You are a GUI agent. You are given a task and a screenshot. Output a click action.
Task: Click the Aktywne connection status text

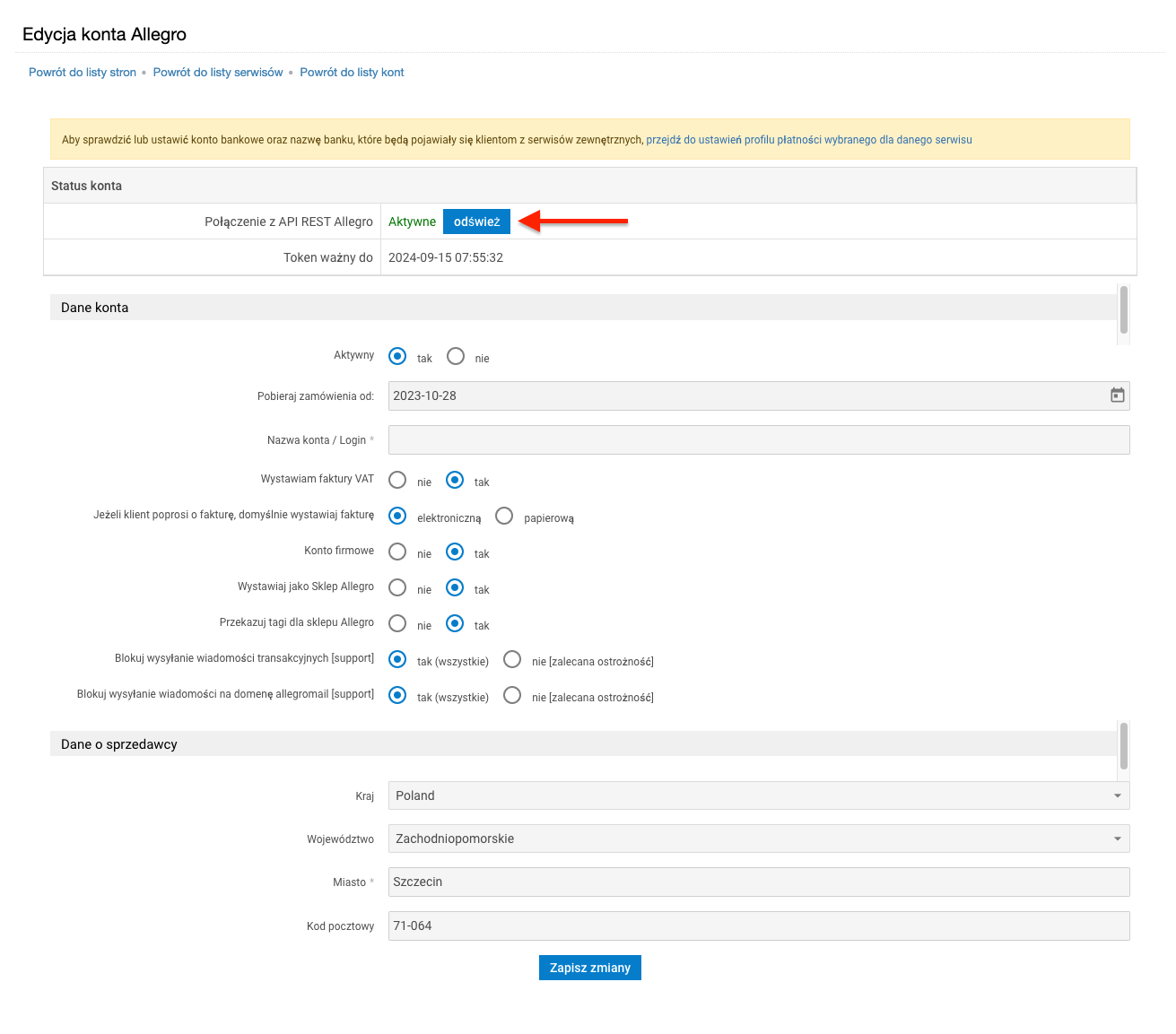pos(412,222)
